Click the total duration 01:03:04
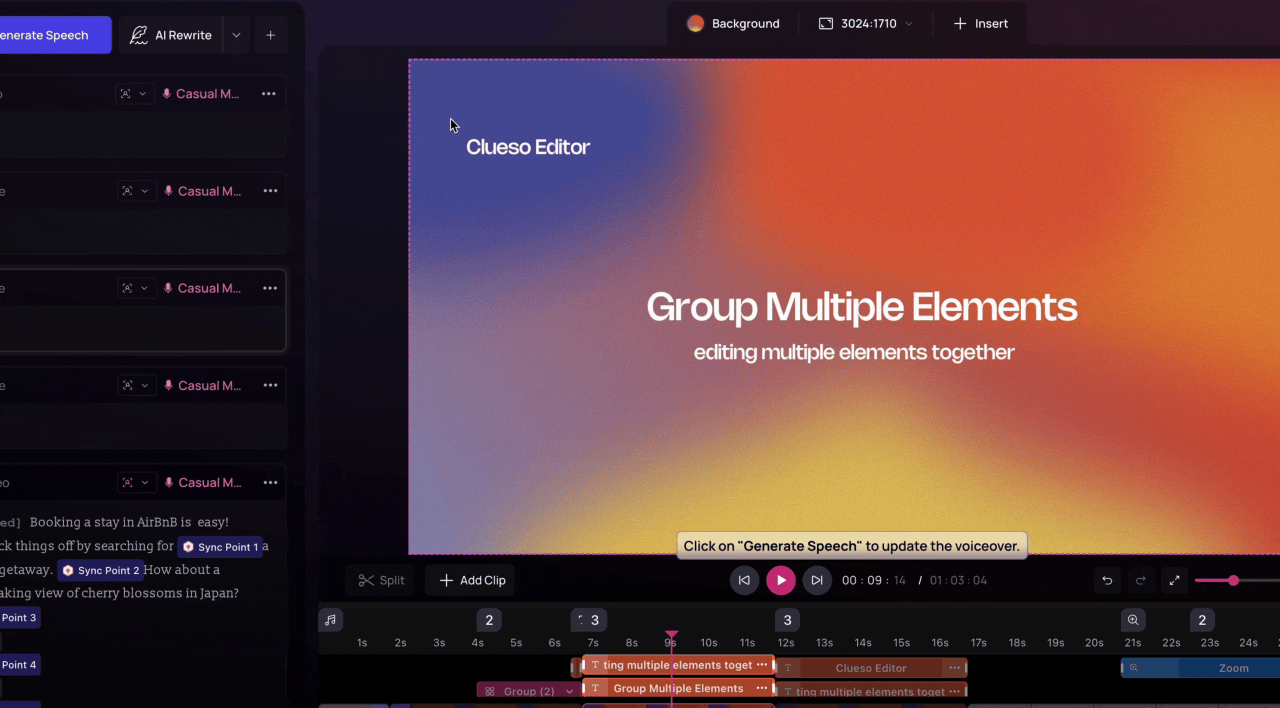Screen dimensions: 1280x708 tap(958, 581)
